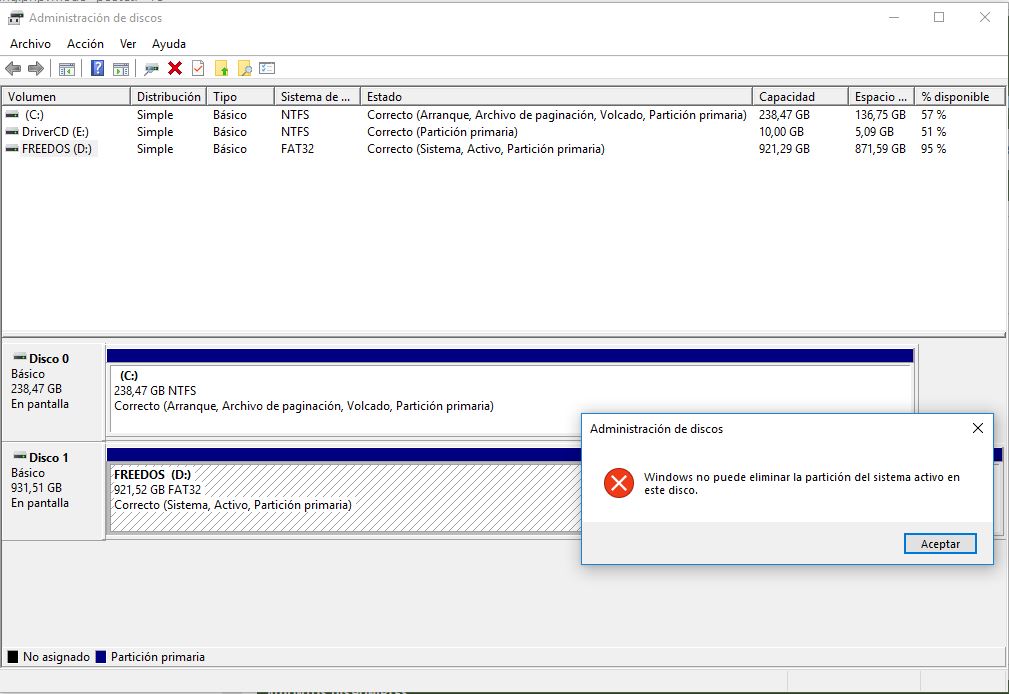
Task: Open the Acción menu
Action: [x=85, y=44]
